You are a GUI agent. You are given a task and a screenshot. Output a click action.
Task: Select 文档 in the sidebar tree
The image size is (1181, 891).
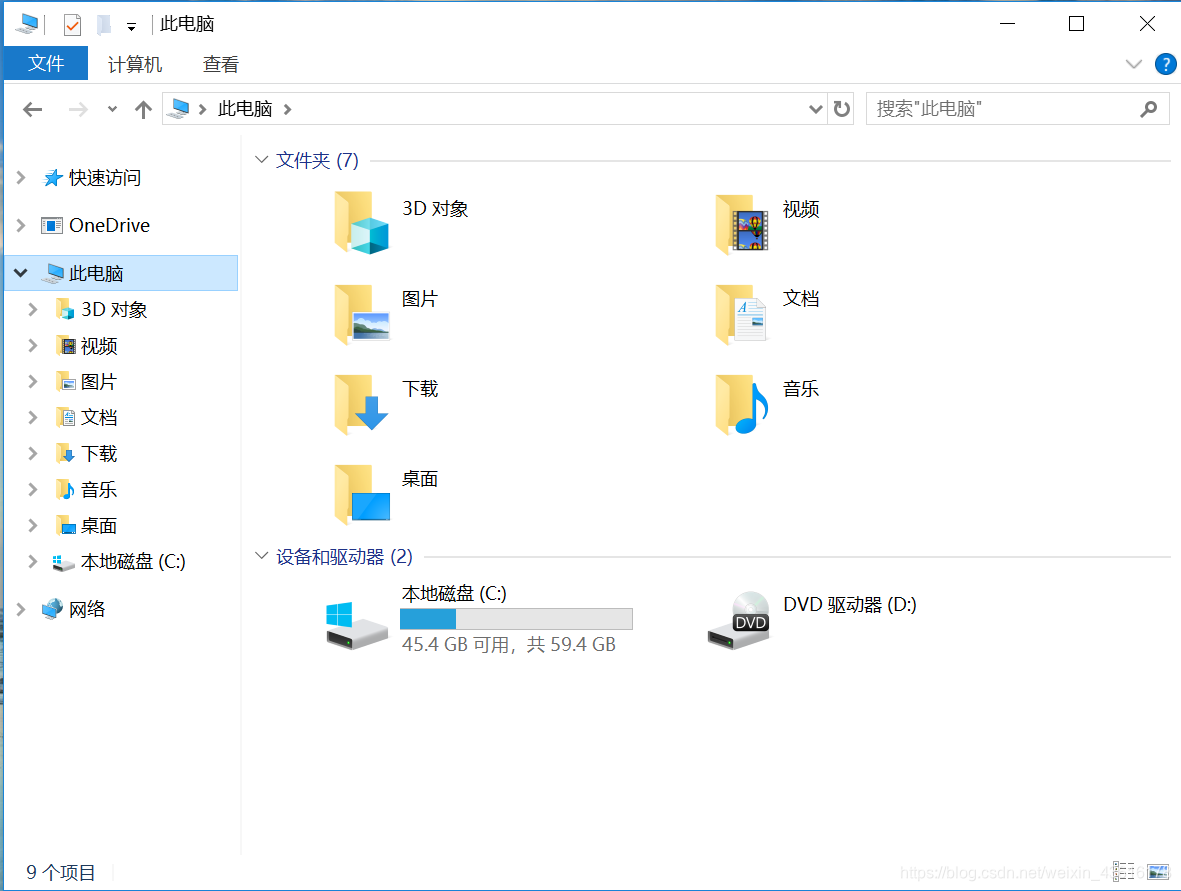[x=99, y=417]
